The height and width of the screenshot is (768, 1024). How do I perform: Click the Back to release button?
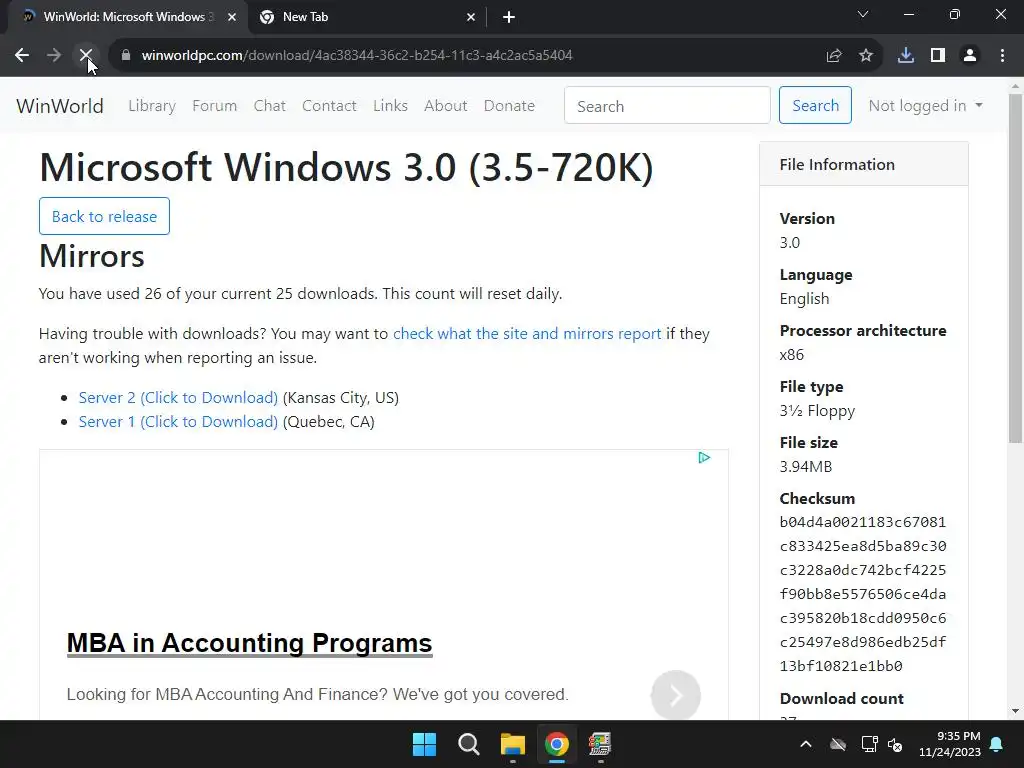[104, 216]
